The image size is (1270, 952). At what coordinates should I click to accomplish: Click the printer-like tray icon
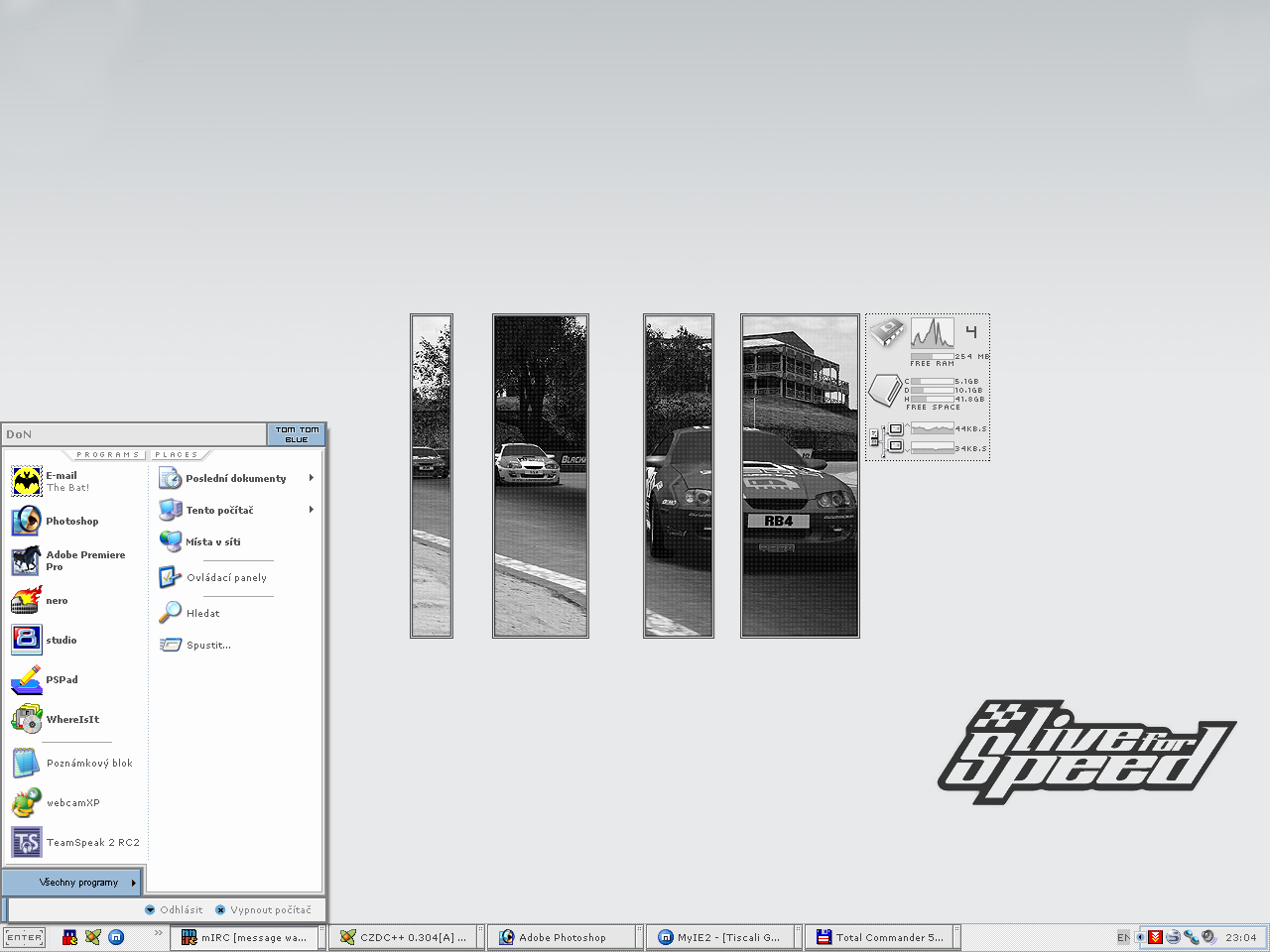[1173, 937]
